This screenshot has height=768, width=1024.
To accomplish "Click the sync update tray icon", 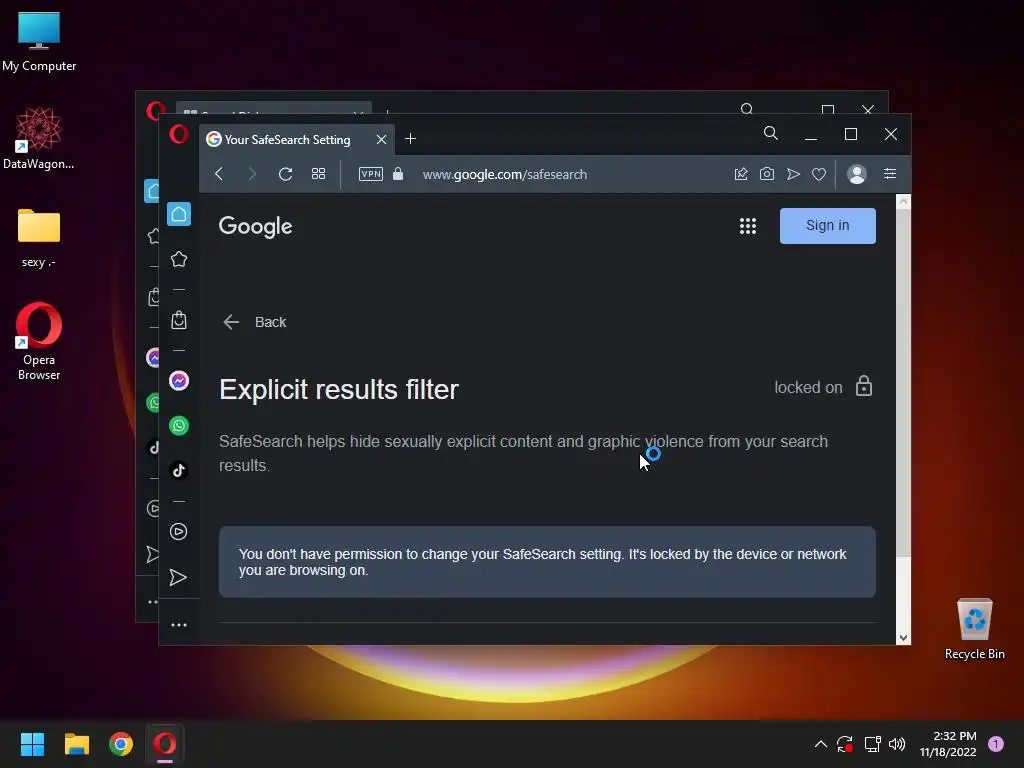I will [x=845, y=744].
